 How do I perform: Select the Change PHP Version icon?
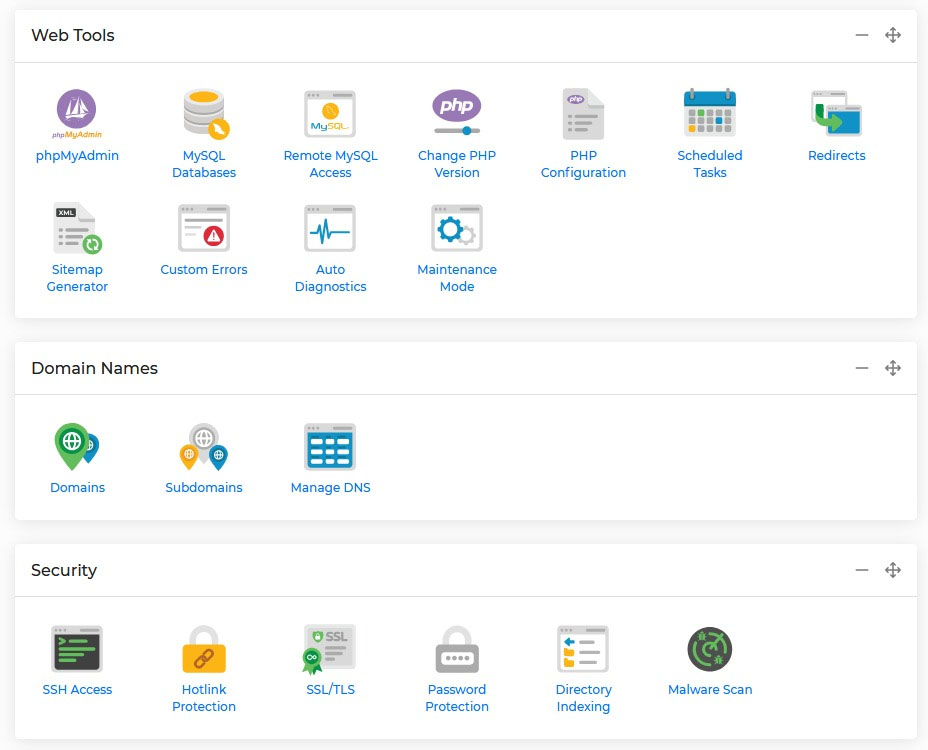[457, 113]
